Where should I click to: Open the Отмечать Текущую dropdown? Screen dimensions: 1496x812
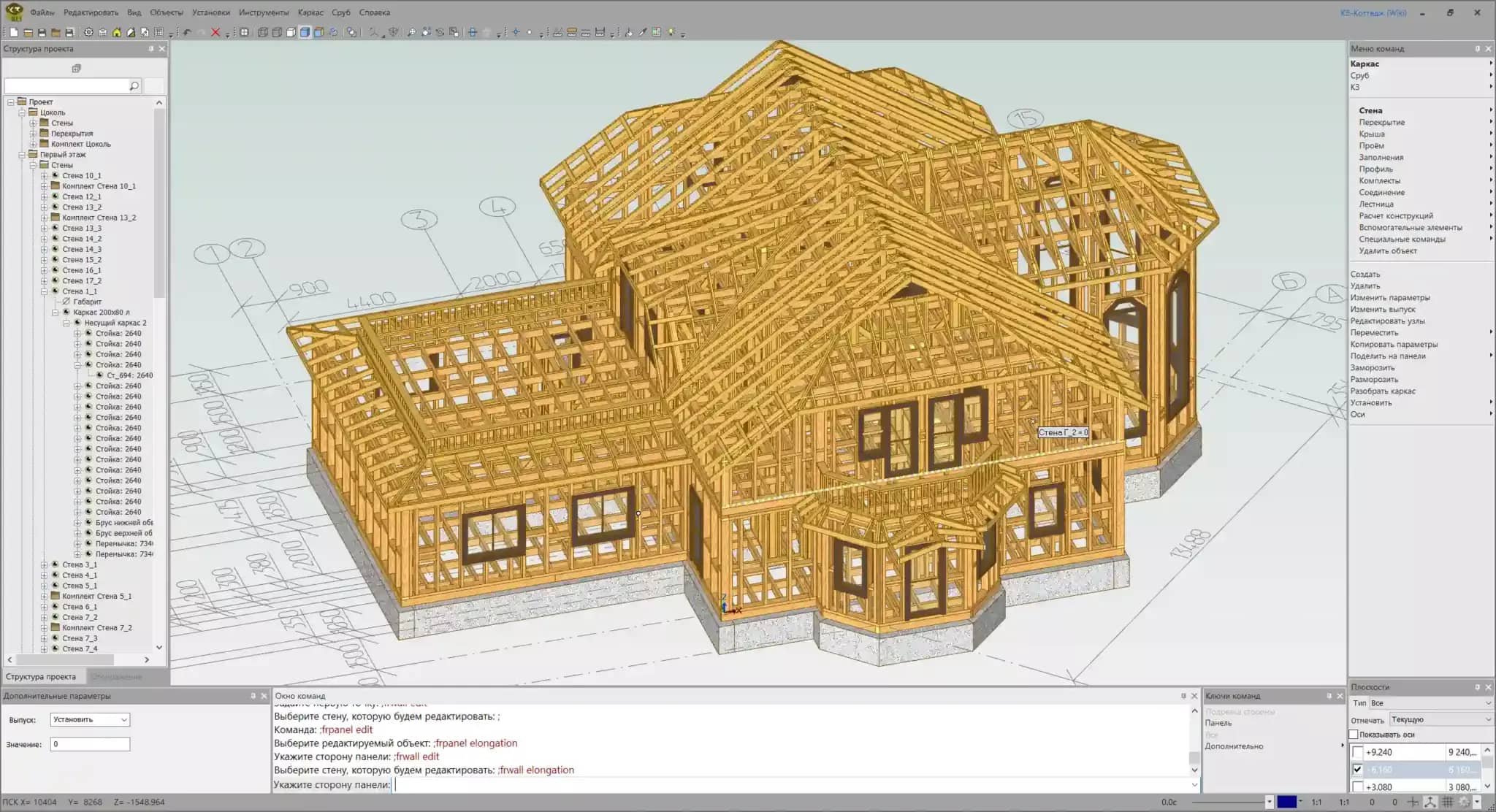point(1440,719)
